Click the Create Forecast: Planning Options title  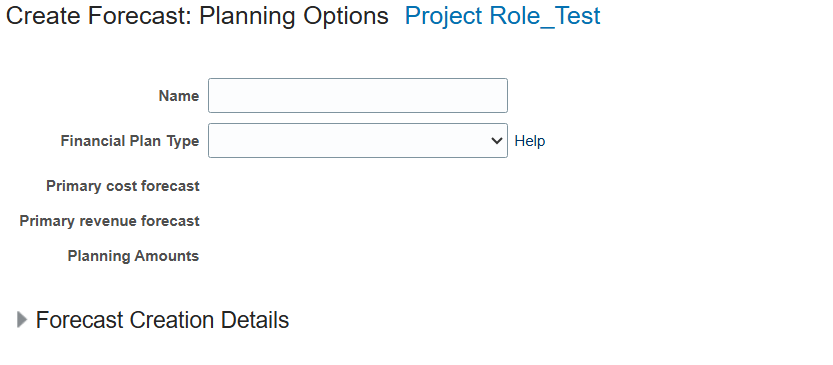[197, 16]
